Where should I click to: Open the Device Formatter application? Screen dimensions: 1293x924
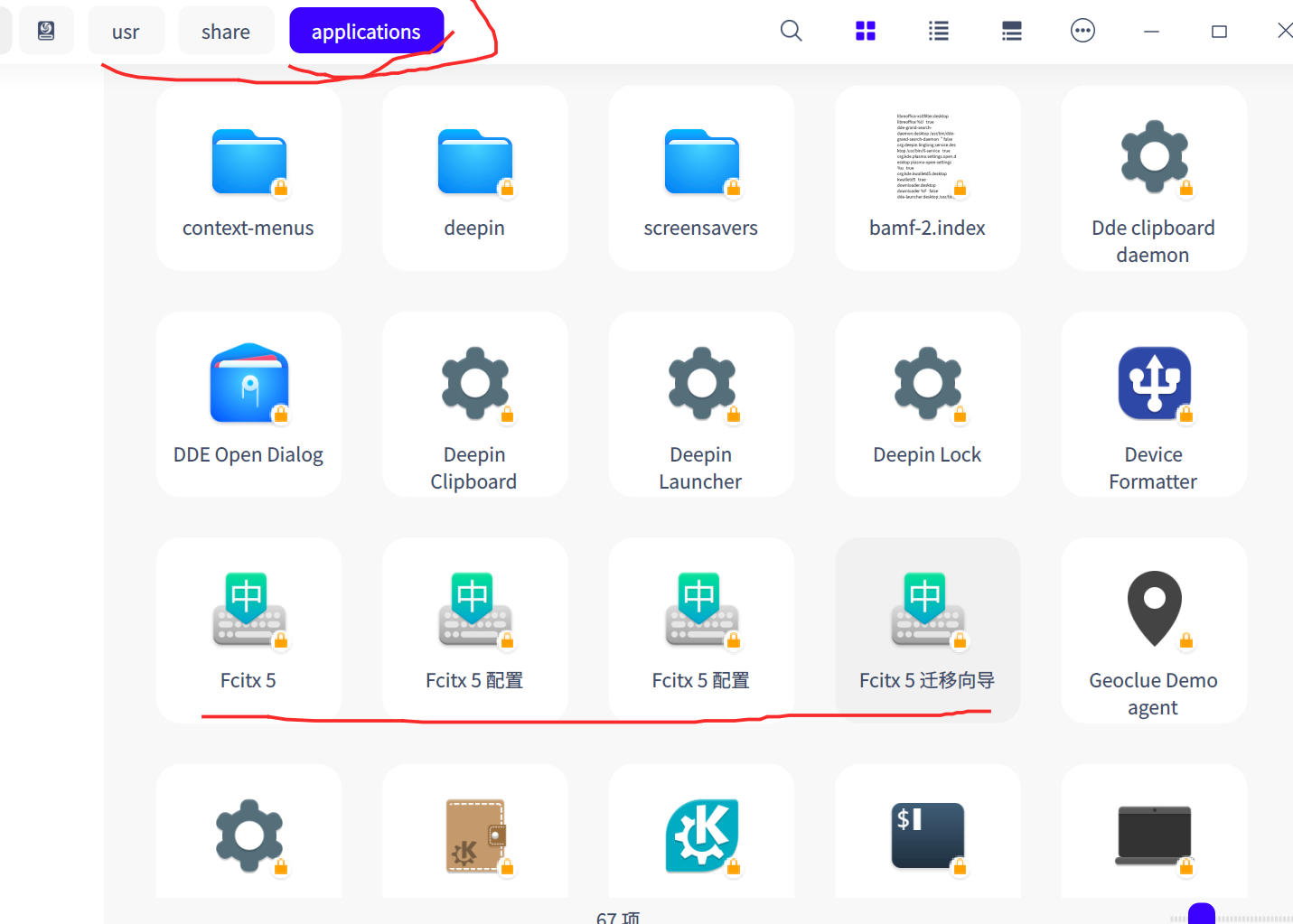(x=1153, y=404)
